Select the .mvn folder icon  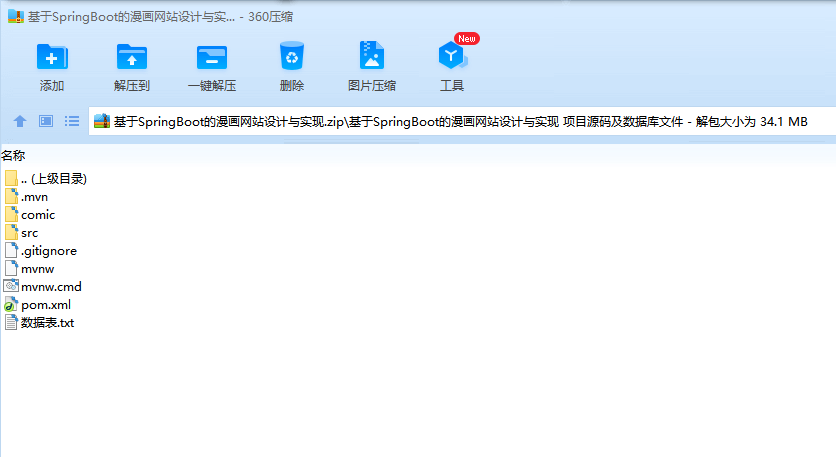point(11,197)
